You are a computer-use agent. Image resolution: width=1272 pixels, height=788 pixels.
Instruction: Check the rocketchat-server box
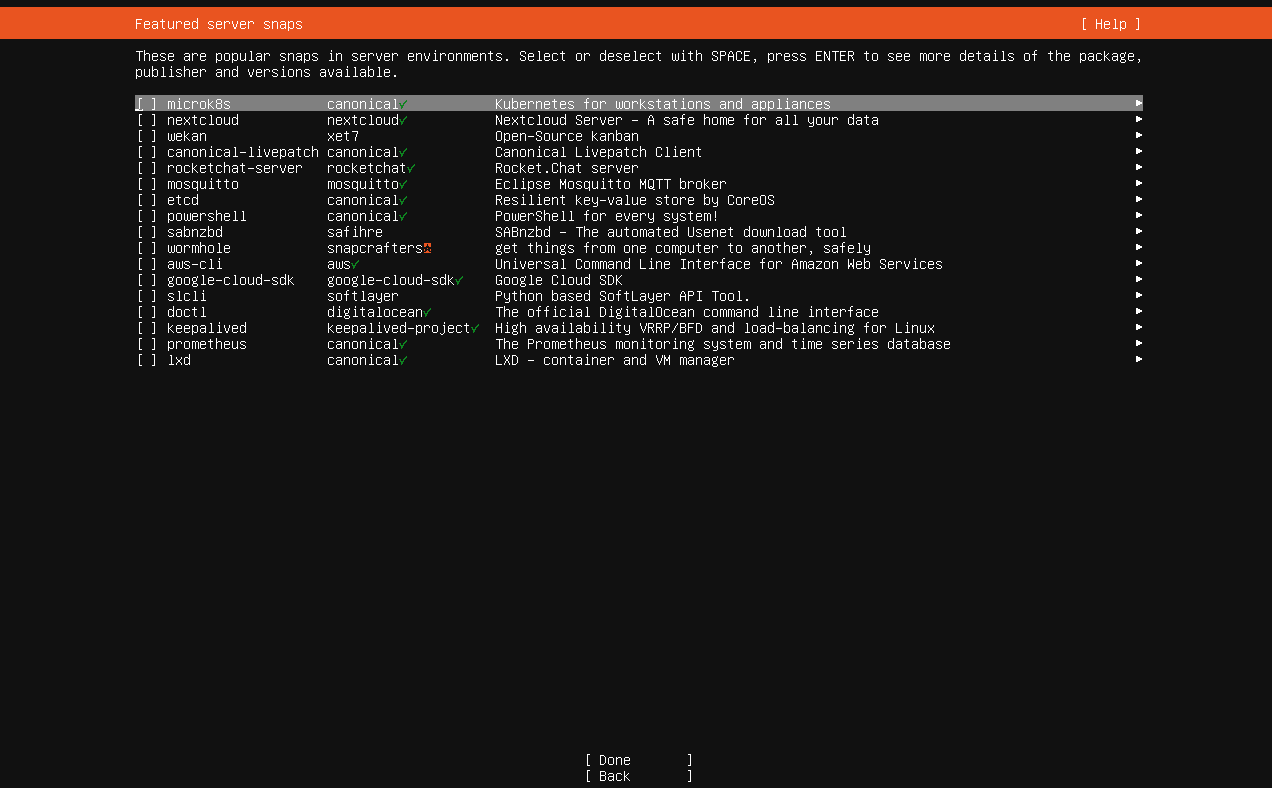pos(147,168)
